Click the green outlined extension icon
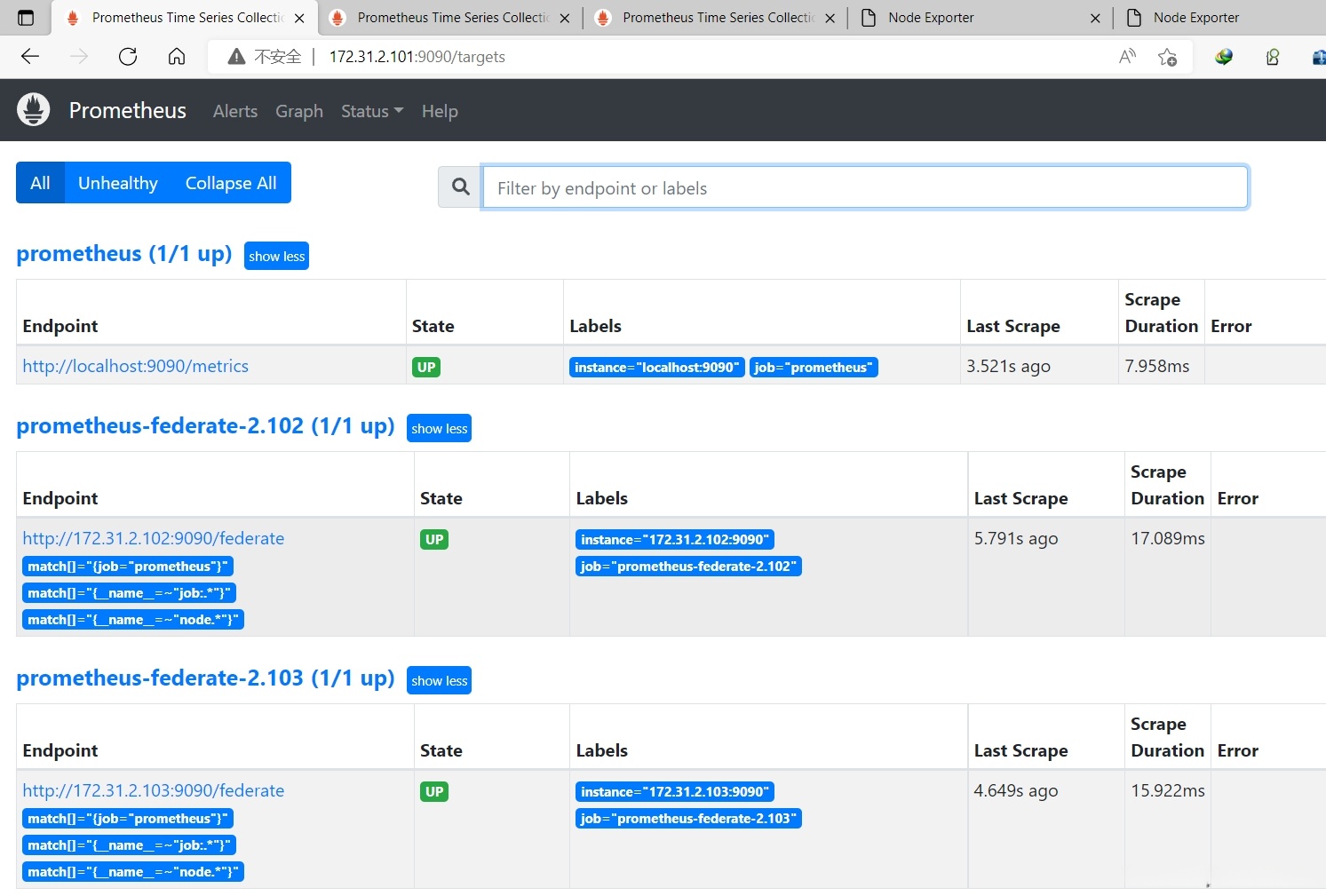 click(x=1273, y=57)
